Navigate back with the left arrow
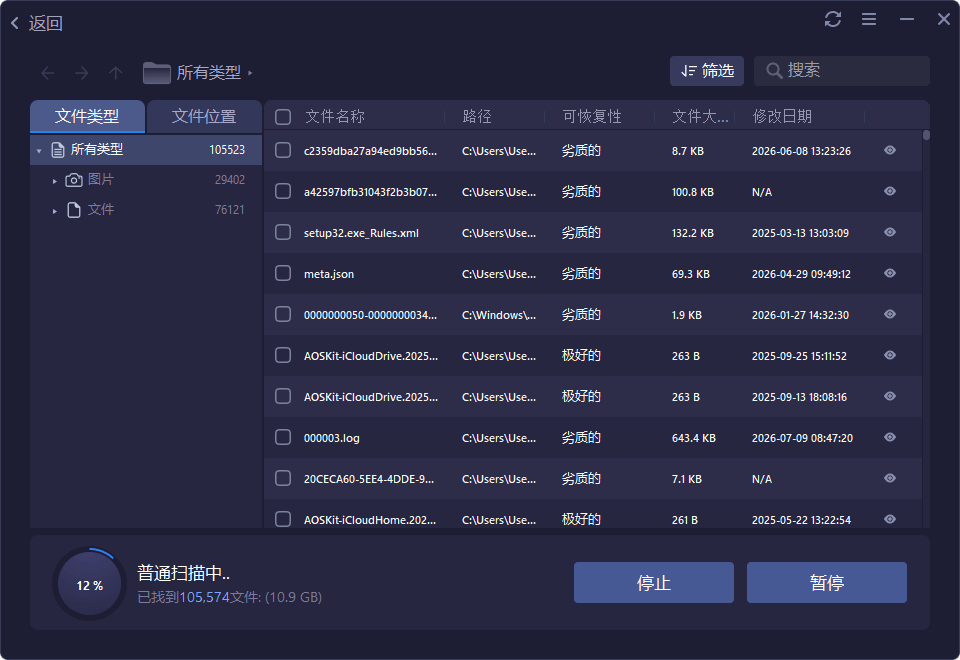The image size is (960, 660). coord(47,73)
